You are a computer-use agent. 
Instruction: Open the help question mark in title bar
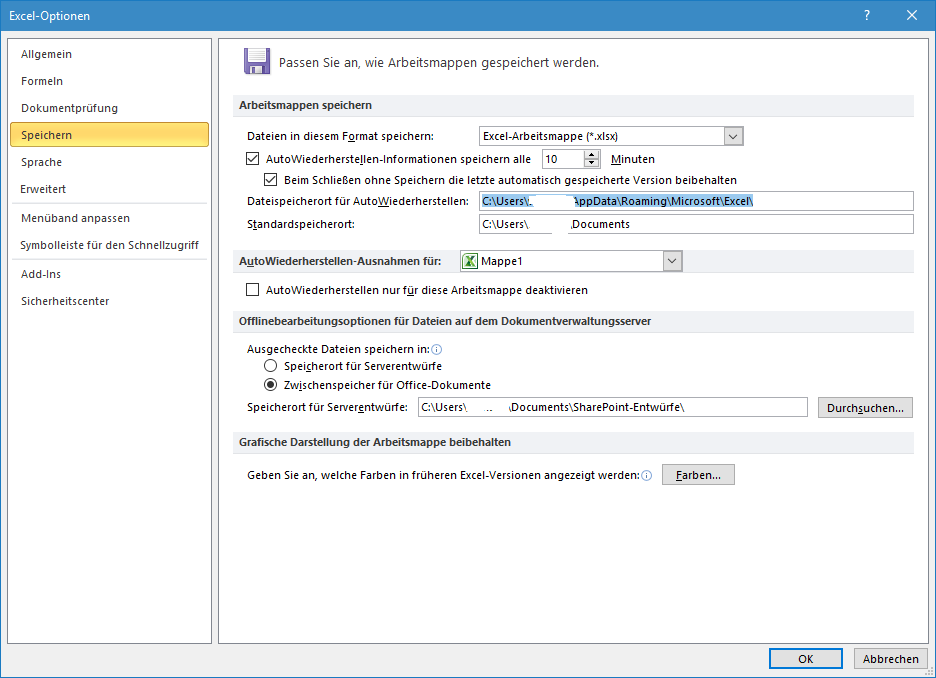(x=867, y=16)
